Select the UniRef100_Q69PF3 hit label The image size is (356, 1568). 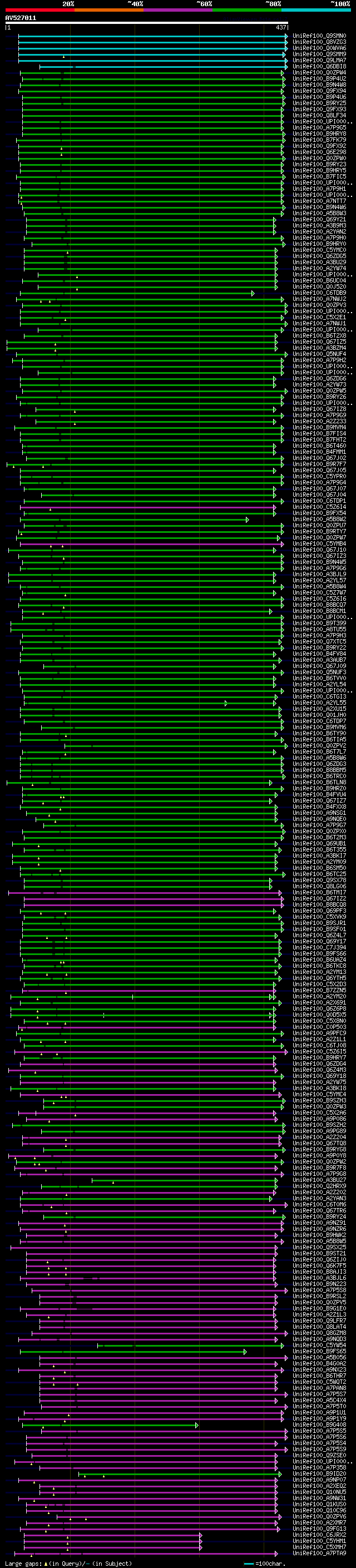(319, 911)
